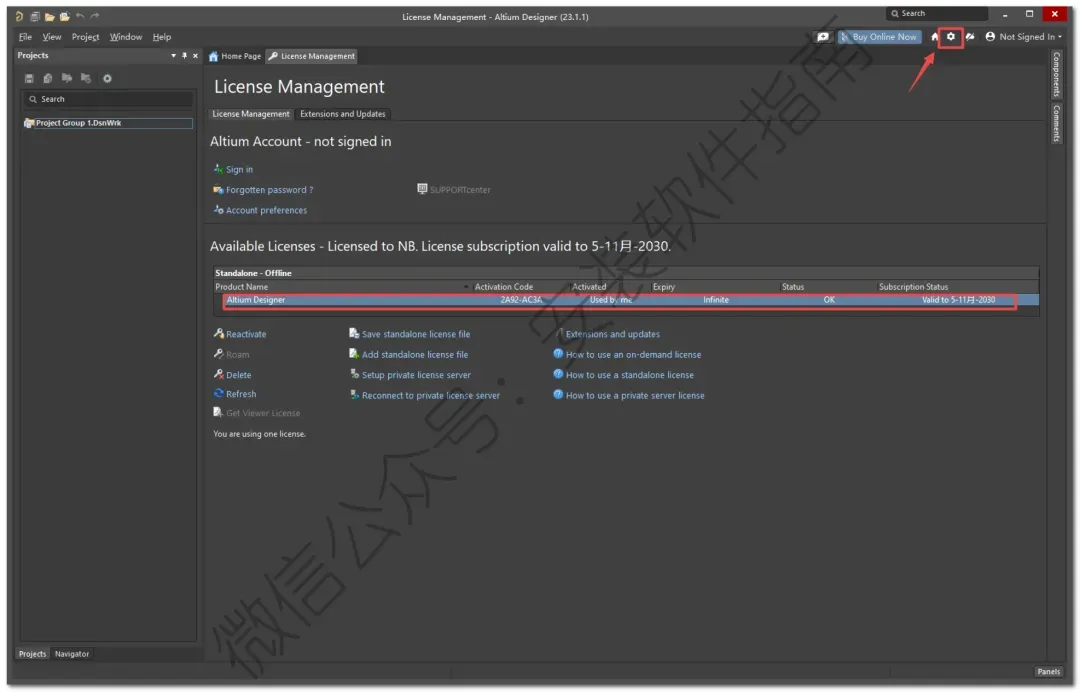The image size is (1080, 692).
Task: Switch to Extensions and Updates tab
Action: pyautogui.click(x=342, y=114)
